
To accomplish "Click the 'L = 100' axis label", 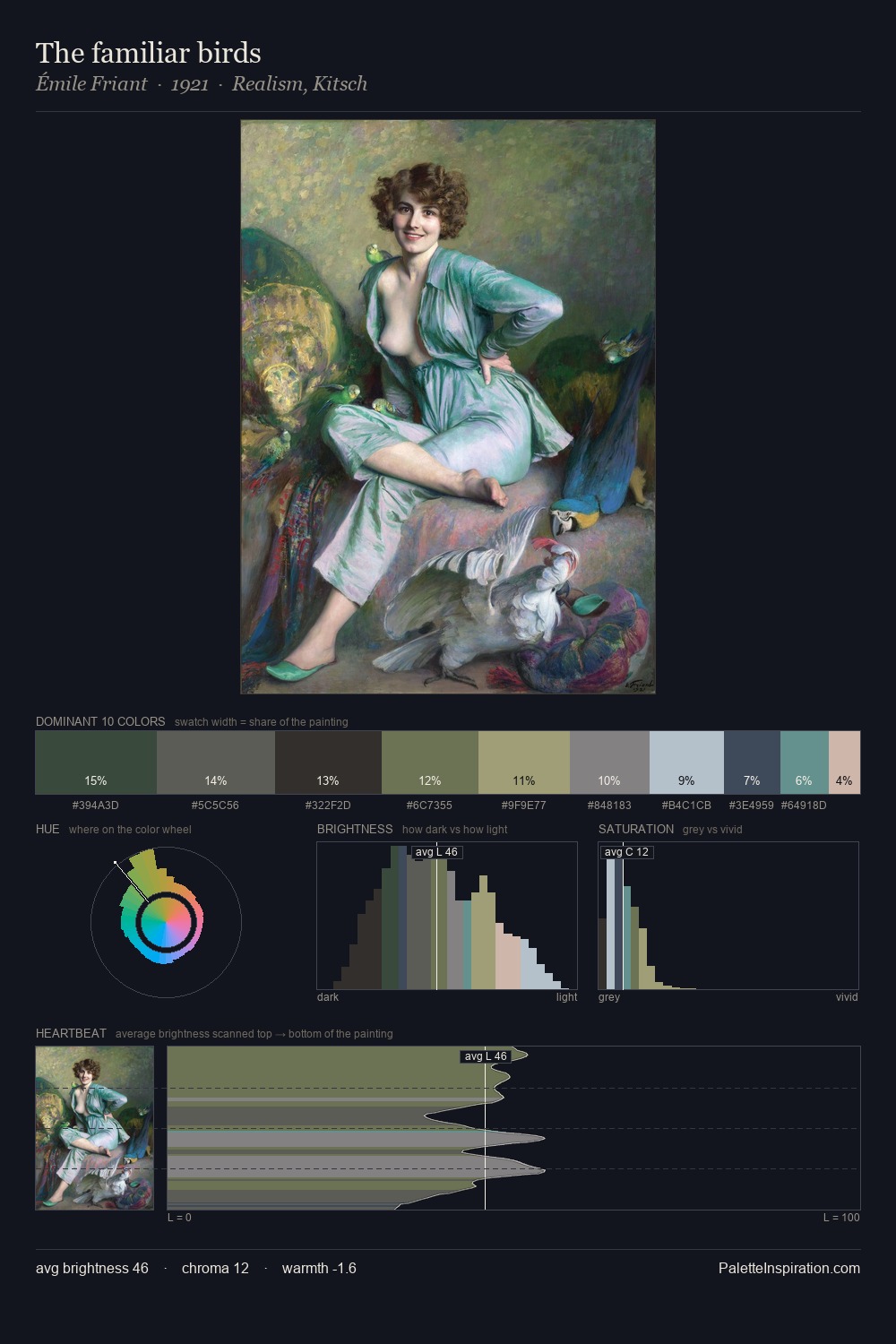I will [x=841, y=1217].
